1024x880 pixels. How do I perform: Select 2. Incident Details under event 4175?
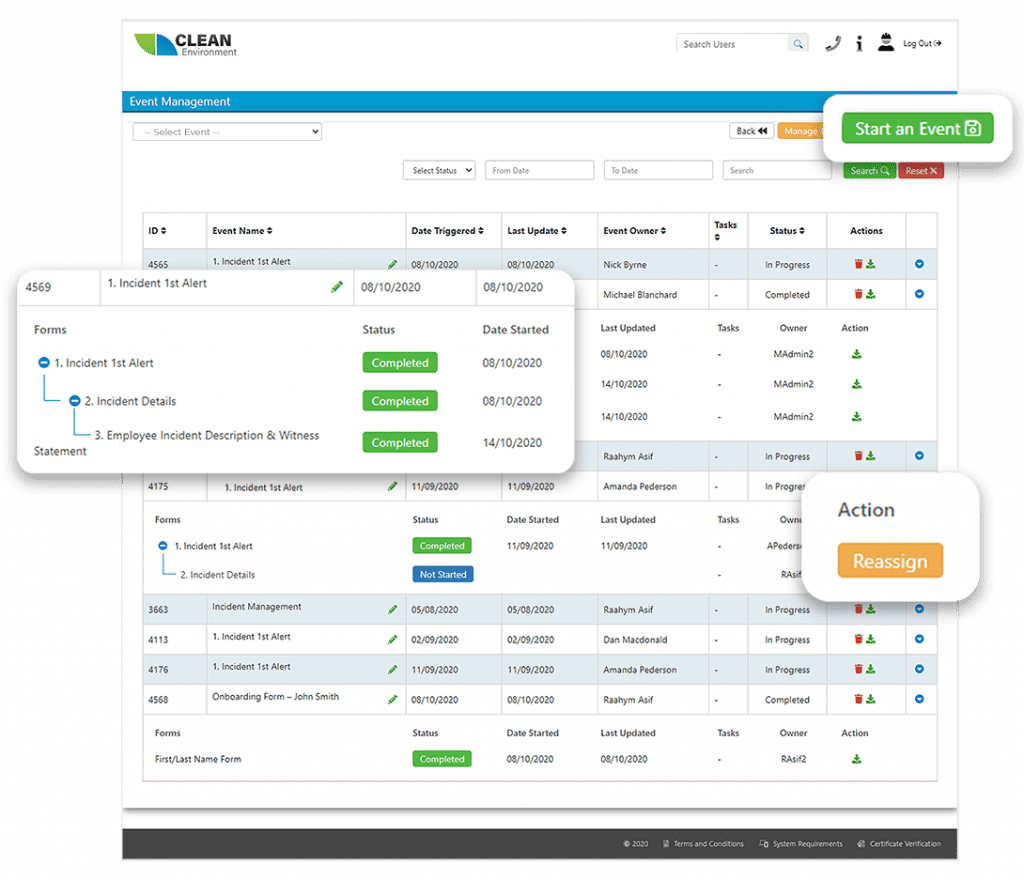[x=217, y=575]
